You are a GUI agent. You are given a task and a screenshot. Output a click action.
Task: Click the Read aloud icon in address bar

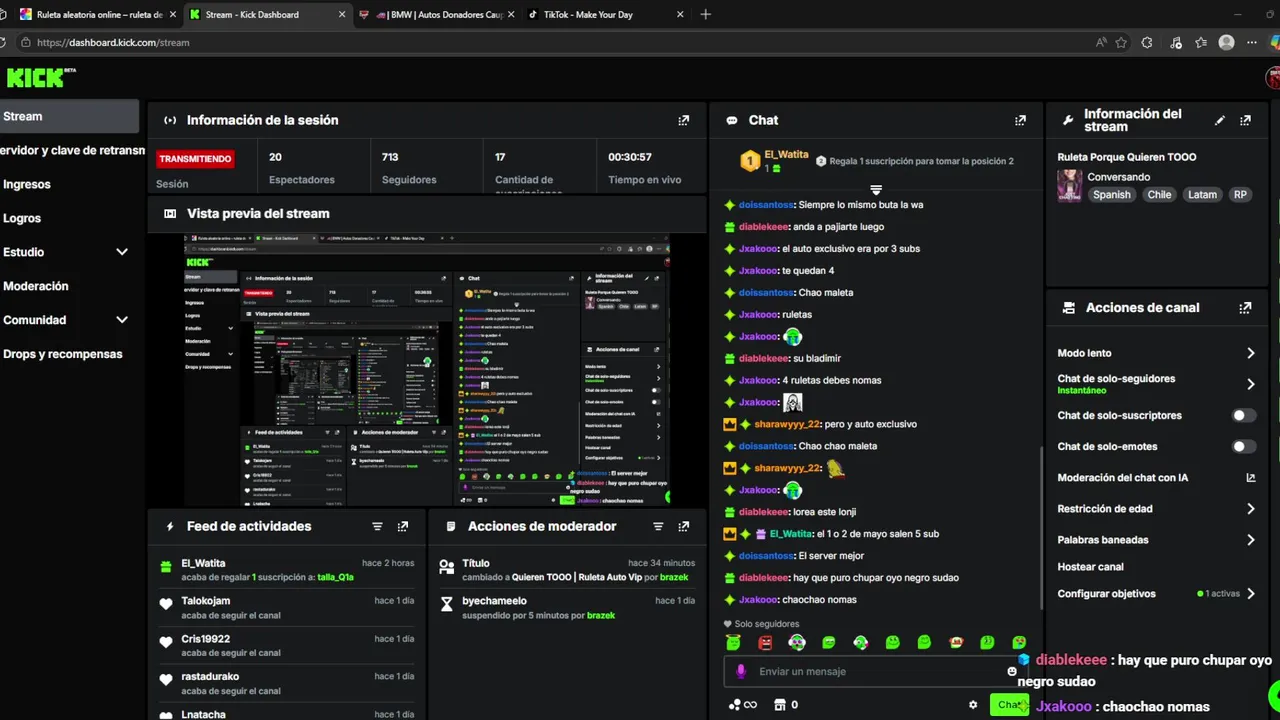coord(1101,43)
